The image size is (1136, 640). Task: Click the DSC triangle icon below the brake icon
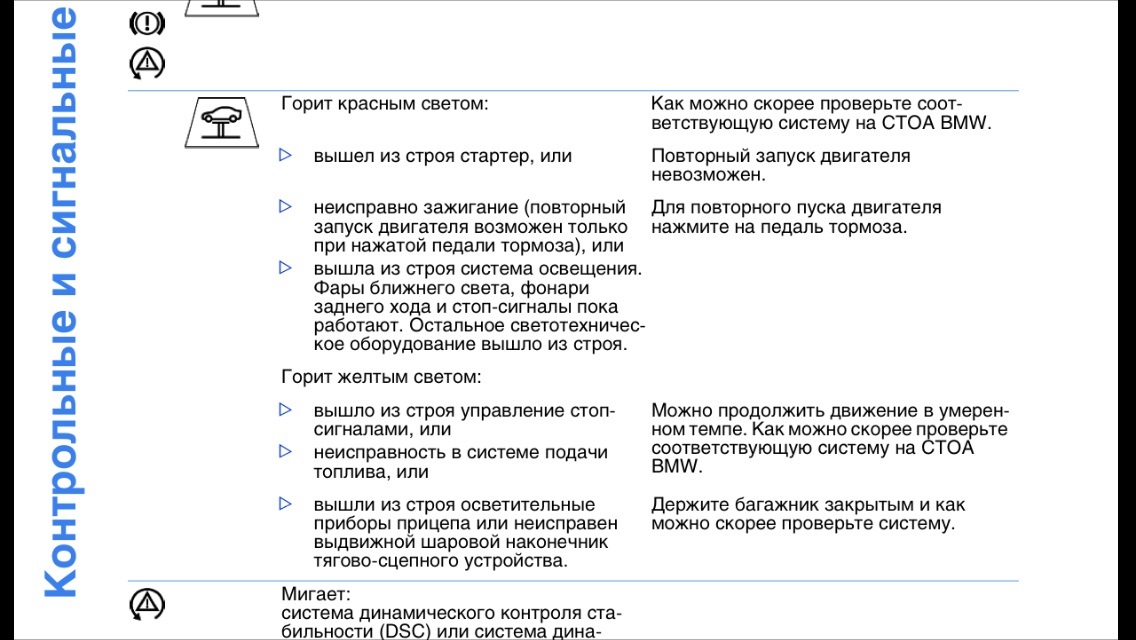coord(147,63)
